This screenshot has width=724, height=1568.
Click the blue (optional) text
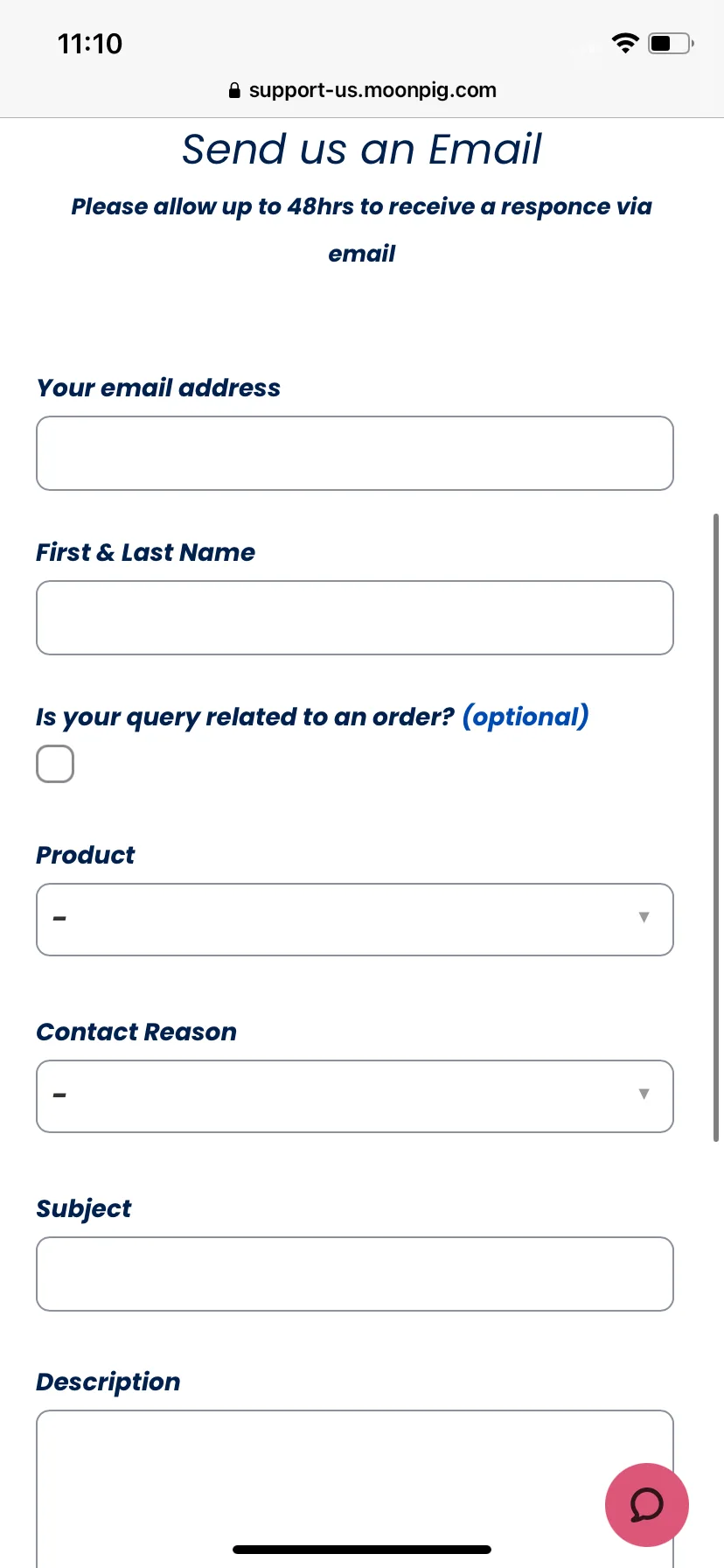coord(526,717)
